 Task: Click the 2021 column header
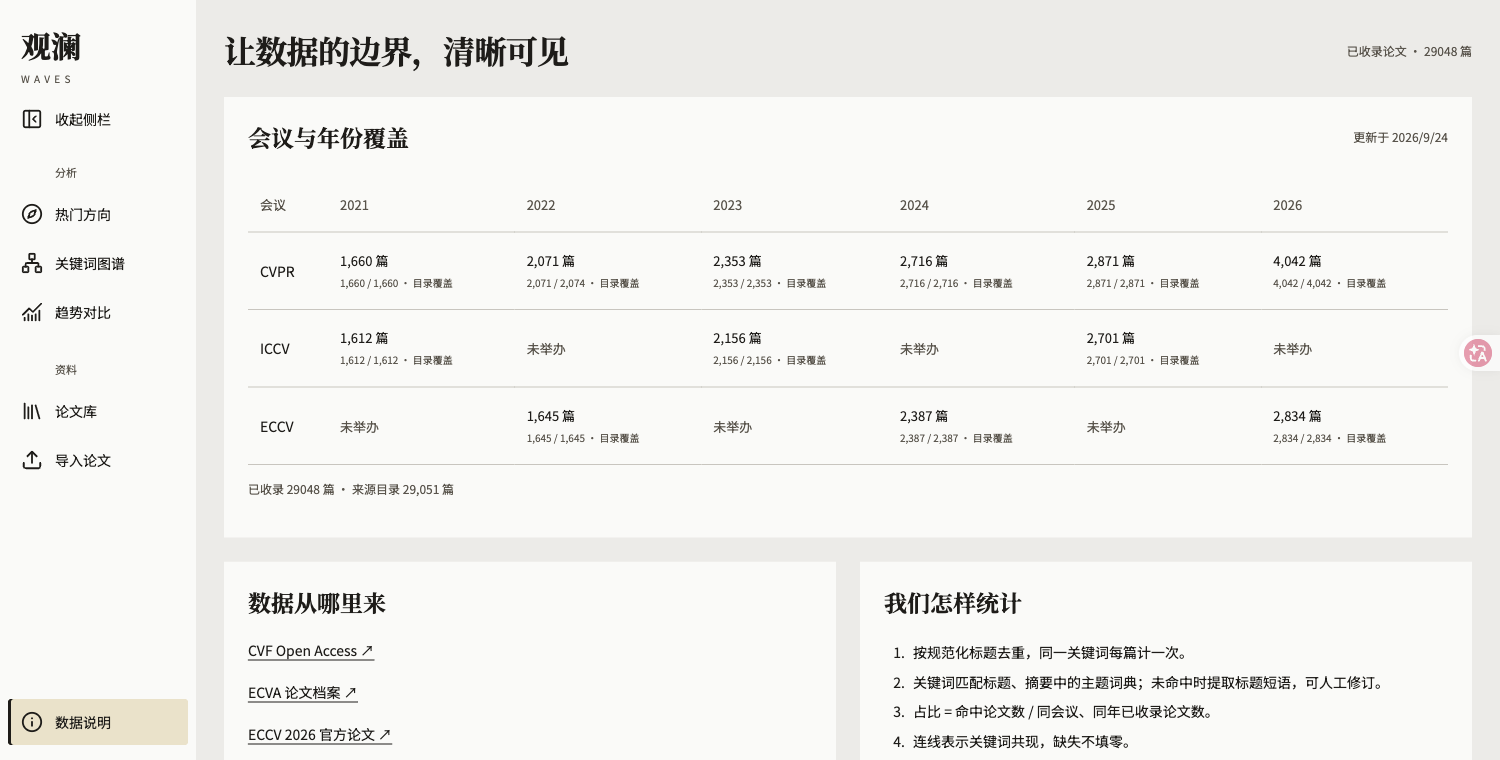click(354, 205)
